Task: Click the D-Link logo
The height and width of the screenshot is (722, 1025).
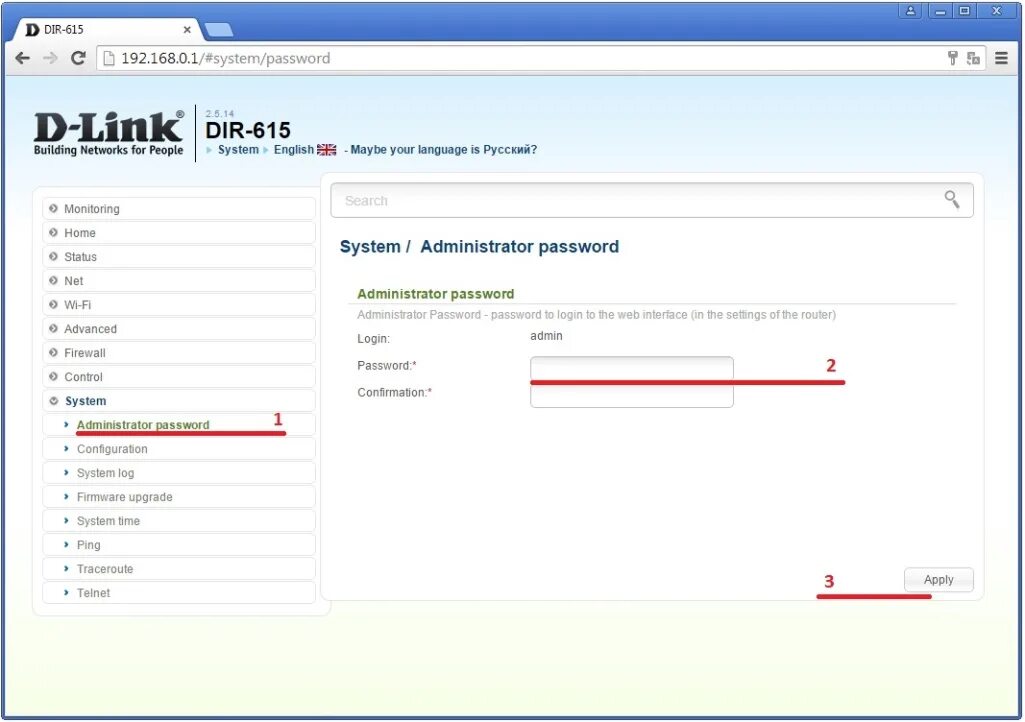Action: coord(109,134)
